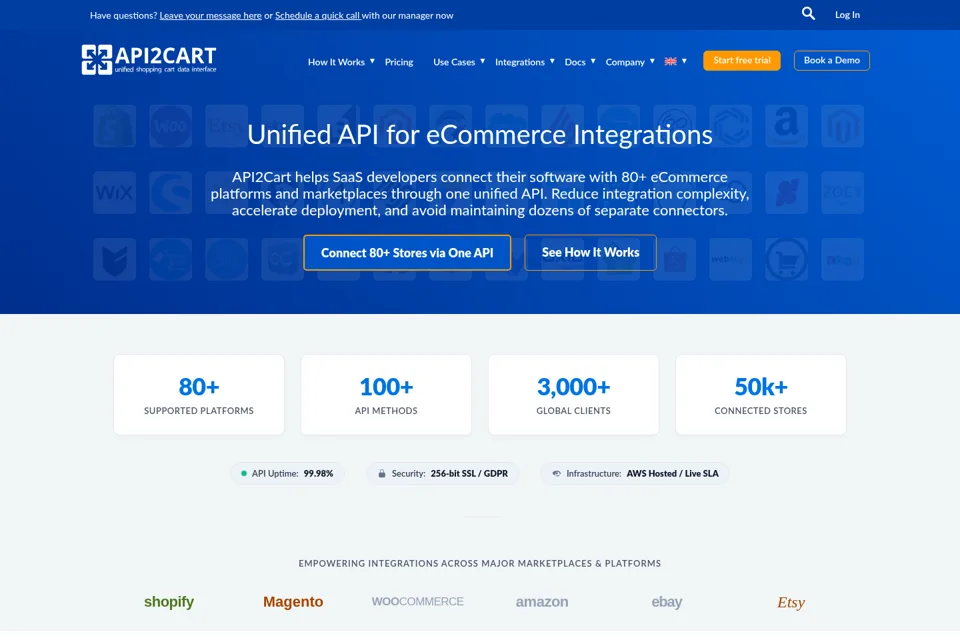The height and width of the screenshot is (640, 960).
Task: Click the Log In link
Action: 847,15
